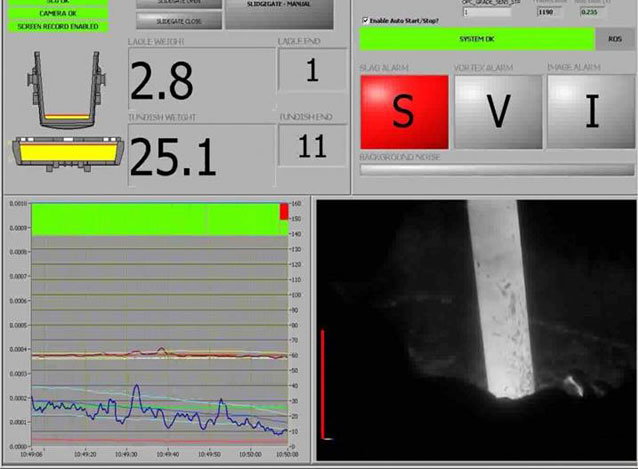
Task: Click the image alarm I indicator
Action: click(x=591, y=112)
